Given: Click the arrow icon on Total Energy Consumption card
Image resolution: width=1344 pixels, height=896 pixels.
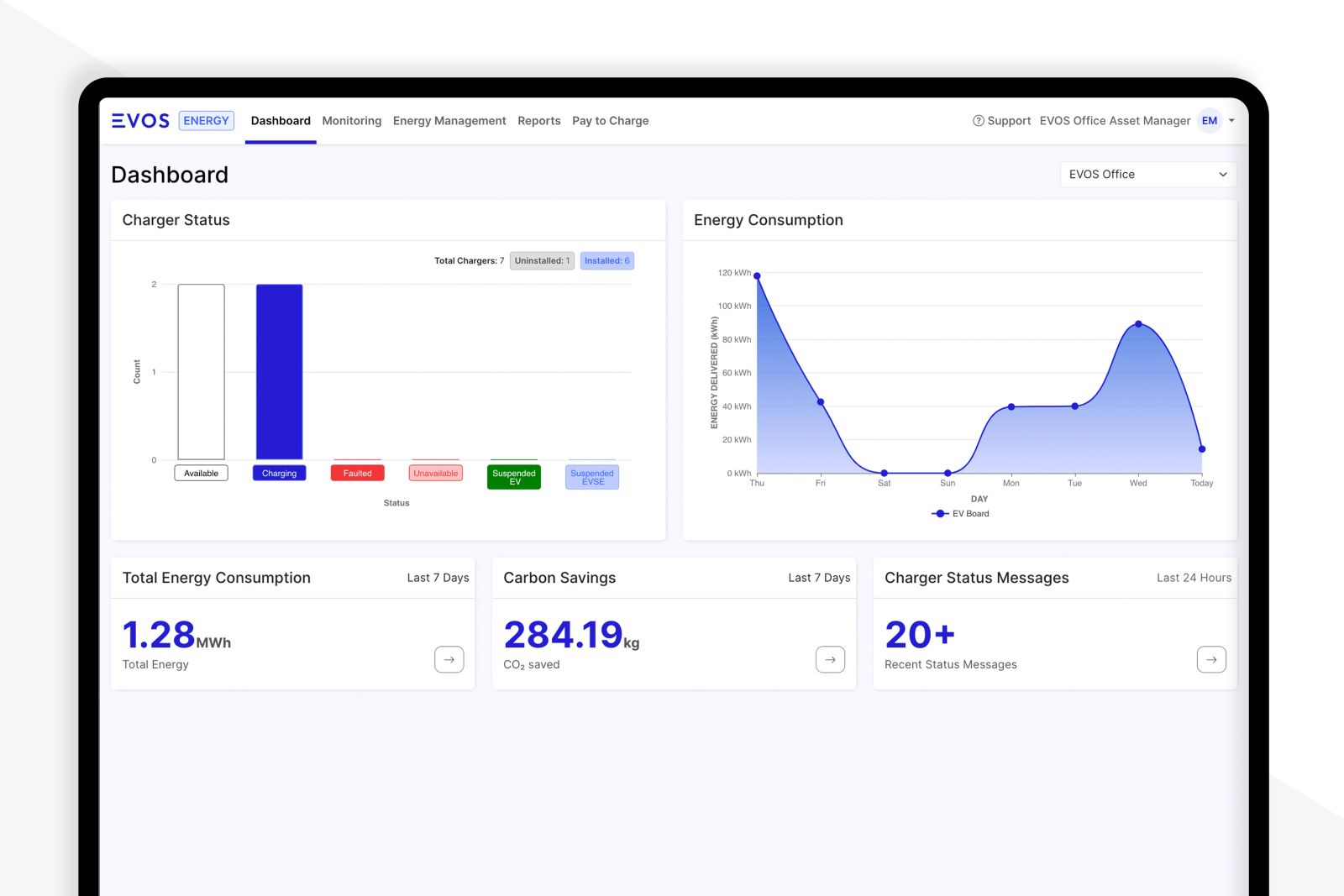Looking at the screenshot, I should click(449, 660).
